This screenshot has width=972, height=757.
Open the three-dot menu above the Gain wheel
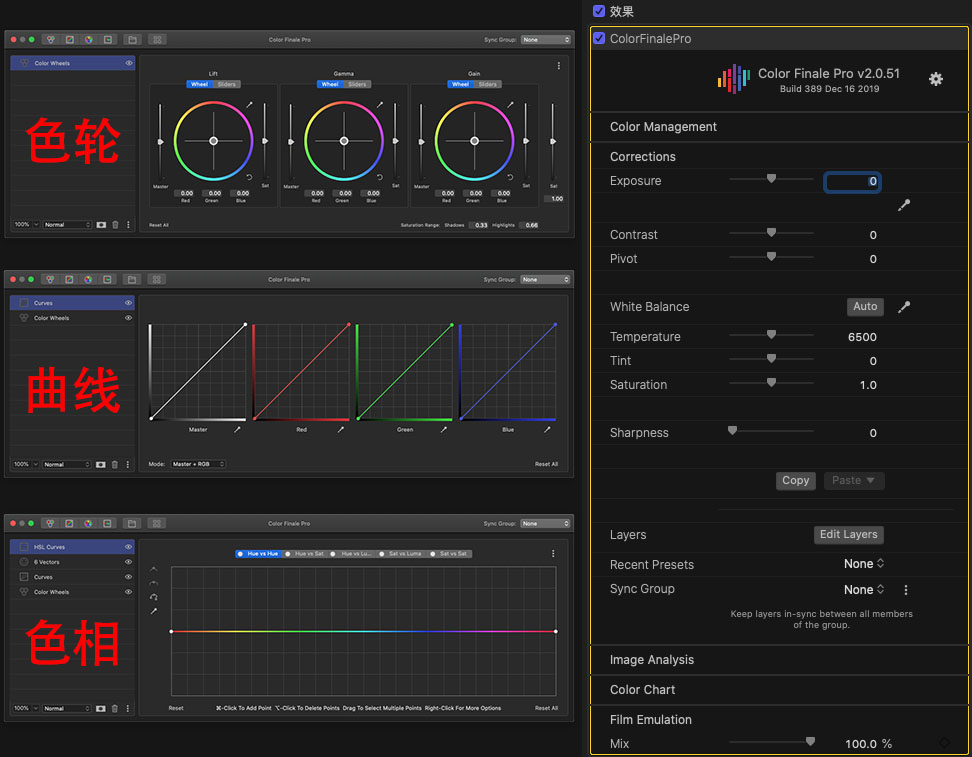(559, 66)
